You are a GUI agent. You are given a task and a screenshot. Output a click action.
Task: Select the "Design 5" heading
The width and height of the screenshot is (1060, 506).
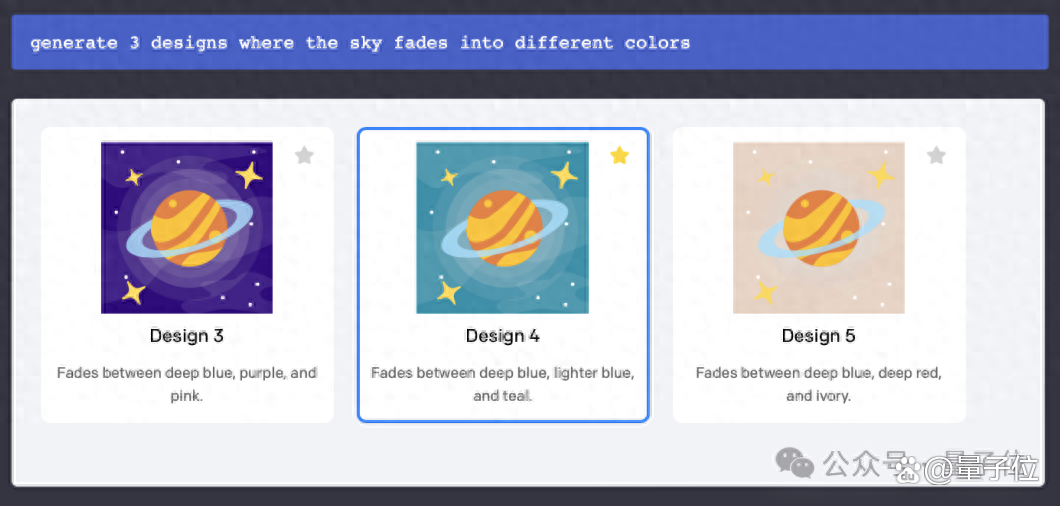819,336
